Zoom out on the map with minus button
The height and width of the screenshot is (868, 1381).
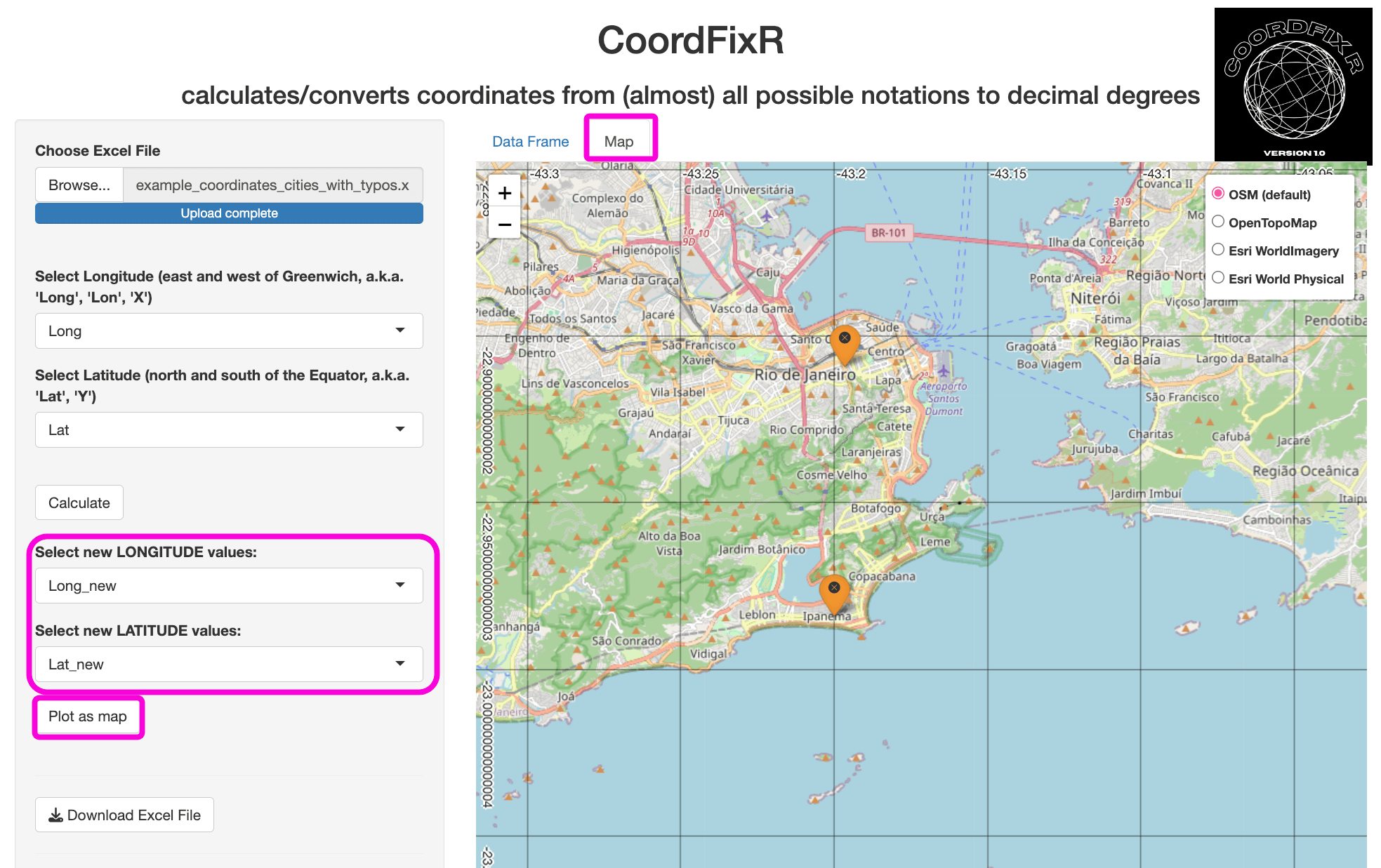[504, 225]
